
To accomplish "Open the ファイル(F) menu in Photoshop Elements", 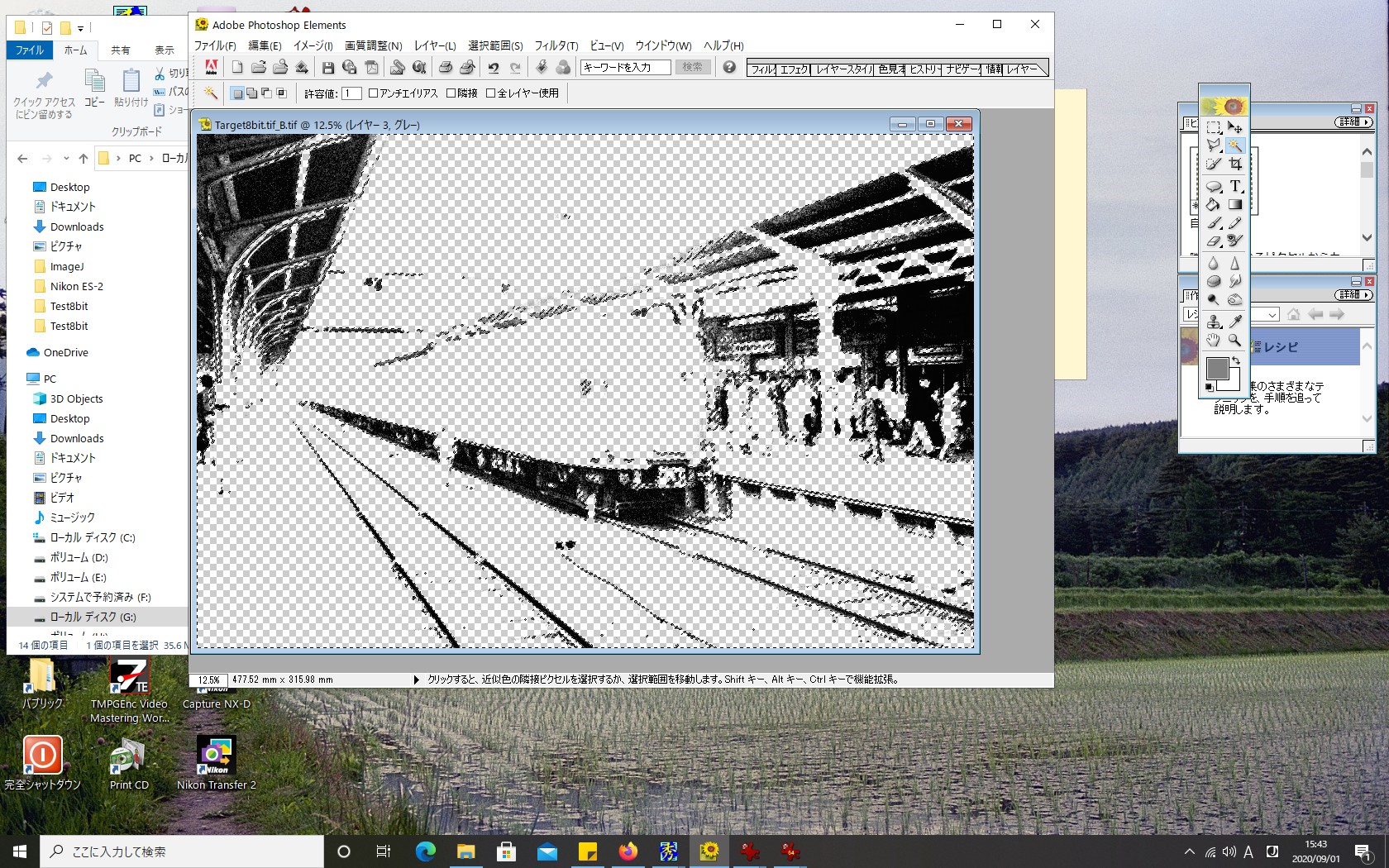I will pyautogui.click(x=215, y=45).
